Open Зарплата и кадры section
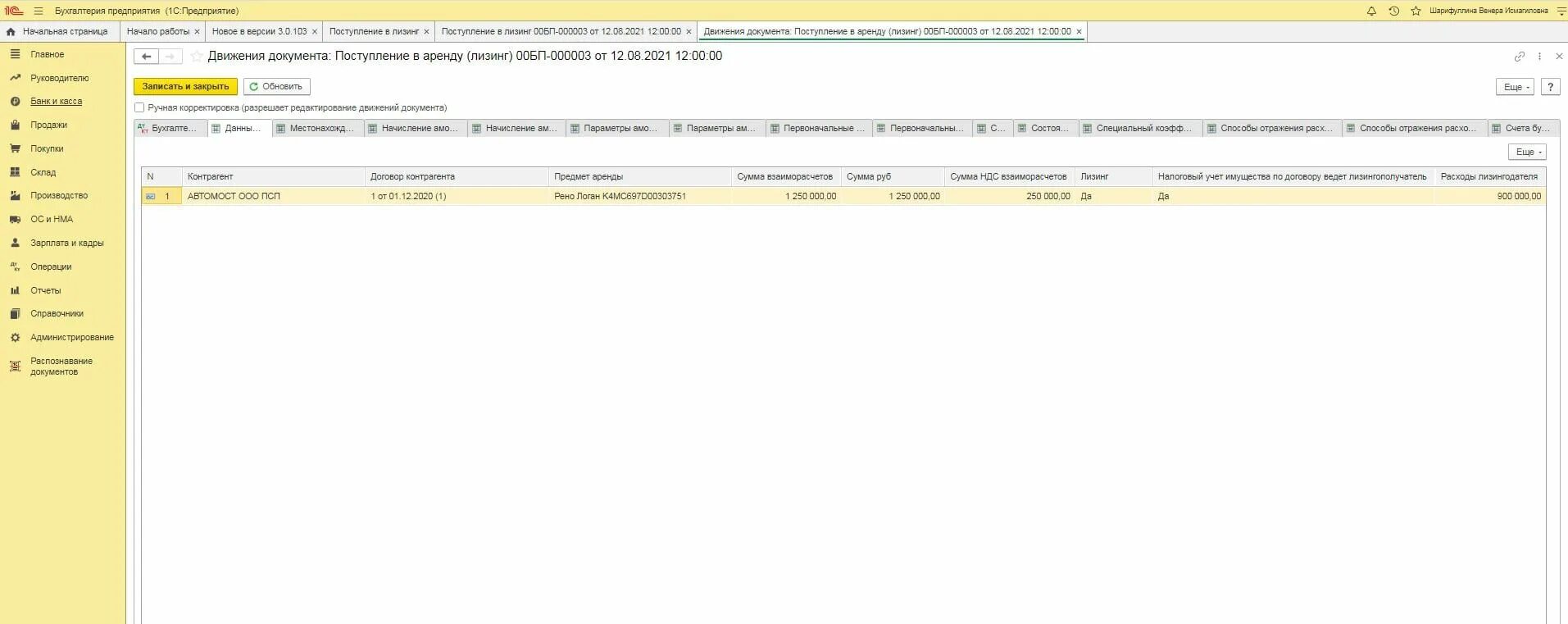The width and height of the screenshot is (1568, 624). pyautogui.click(x=66, y=243)
